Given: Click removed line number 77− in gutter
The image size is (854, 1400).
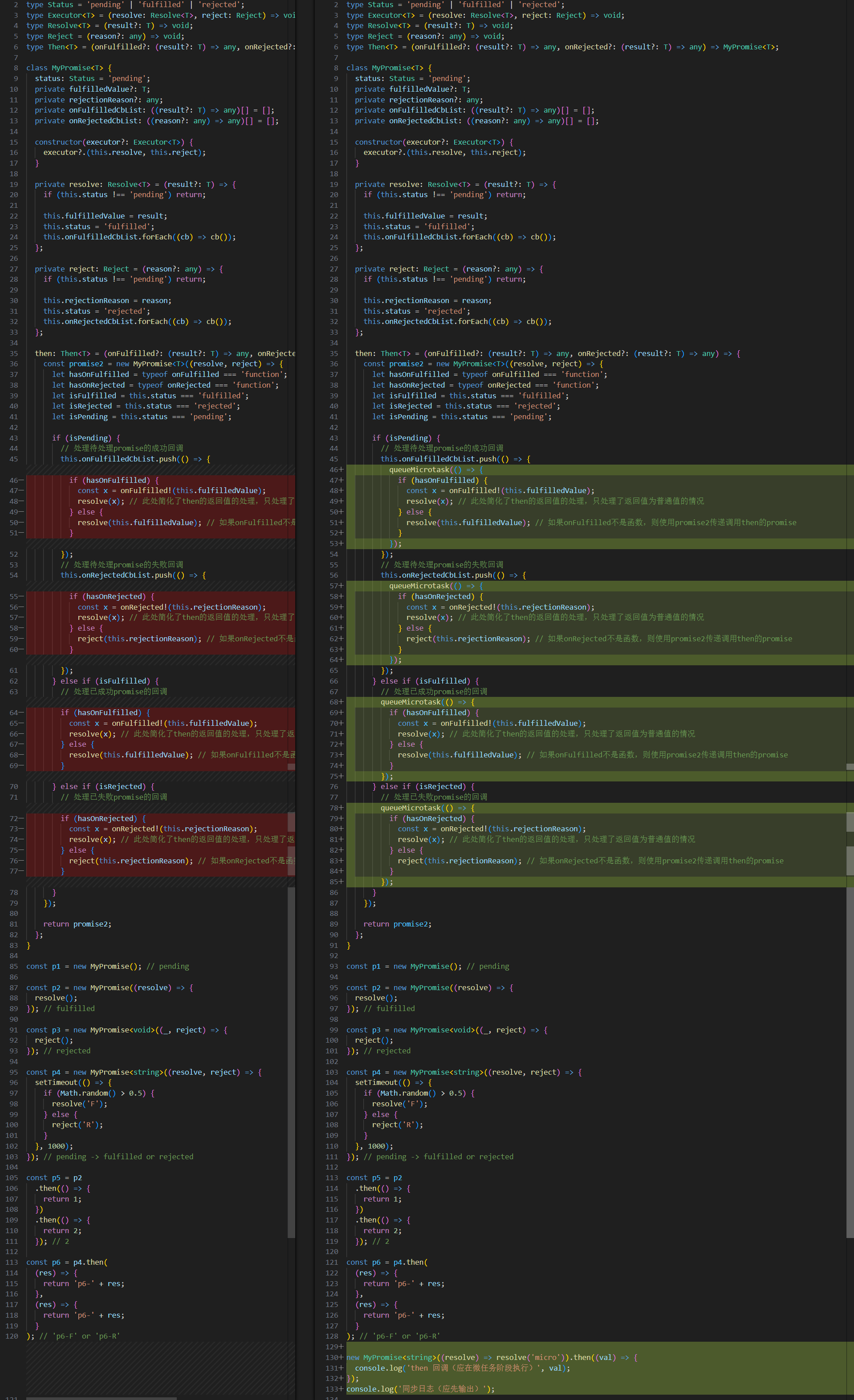Looking at the screenshot, I should tap(16, 871).
